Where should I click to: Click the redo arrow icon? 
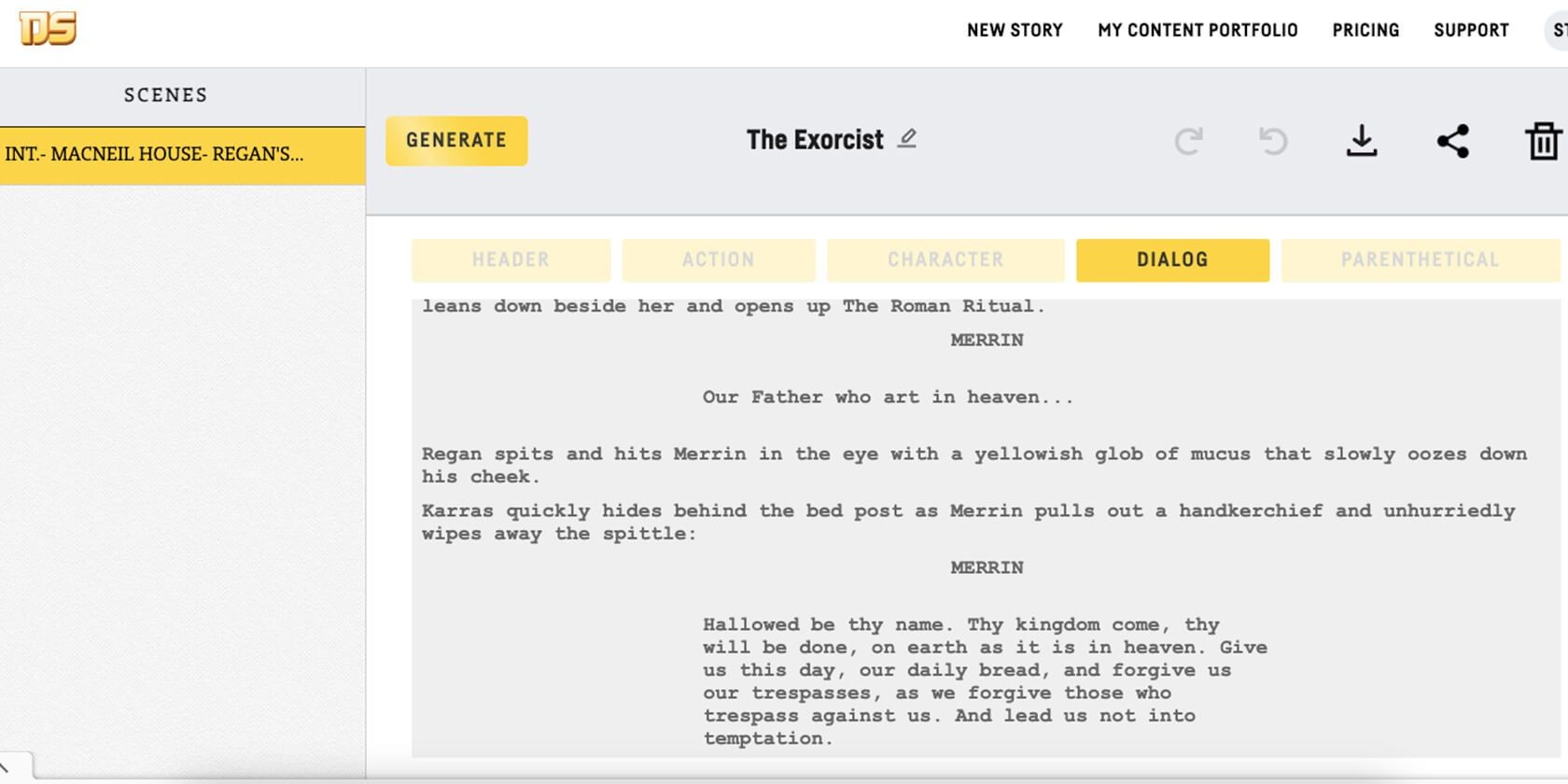(1188, 141)
